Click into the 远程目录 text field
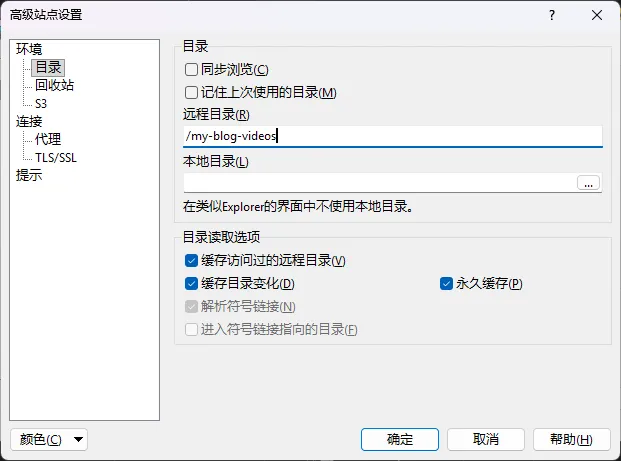 point(392,136)
